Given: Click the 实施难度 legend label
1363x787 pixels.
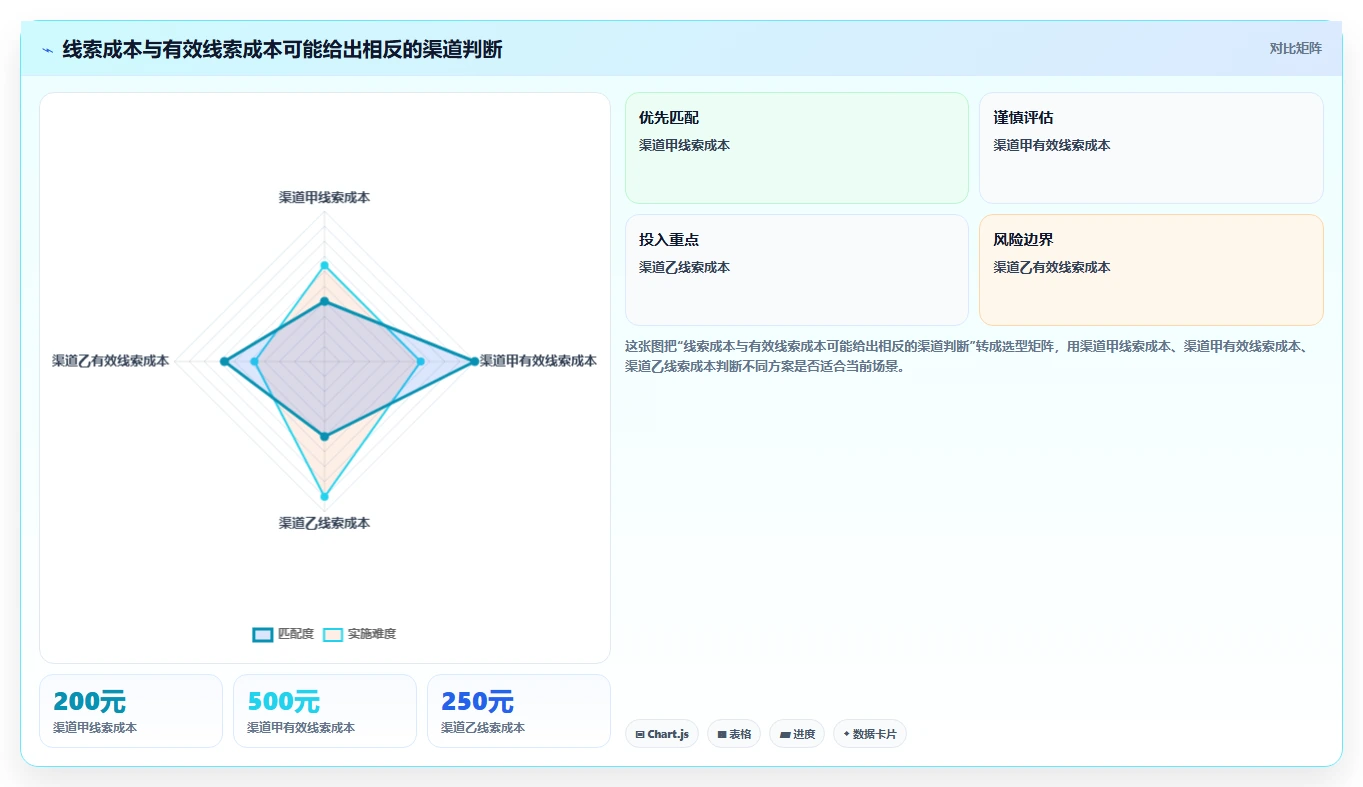Looking at the screenshot, I should click(372, 634).
